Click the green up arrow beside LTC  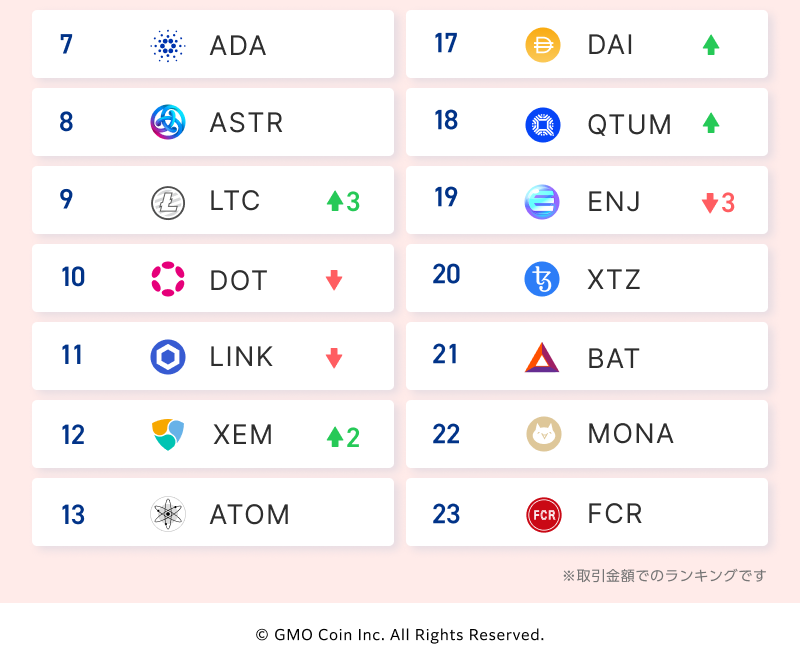(x=335, y=202)
